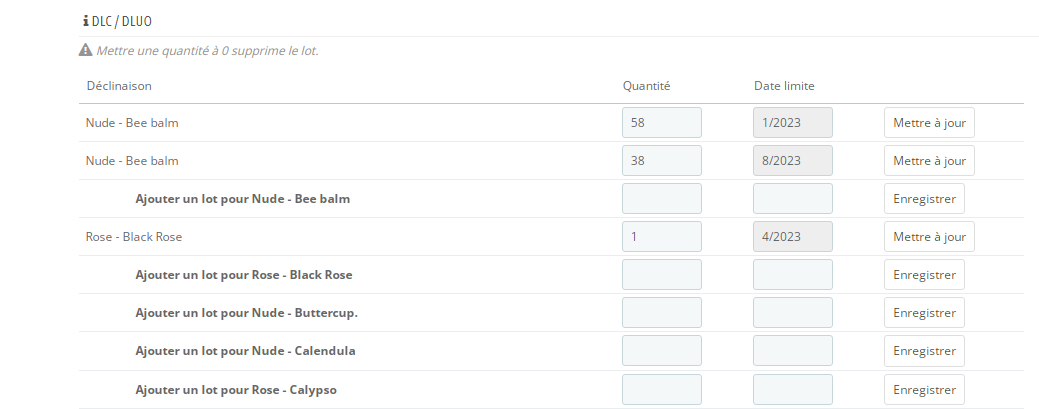Click date limit field showing 4/2023

click(x=792, y=237)
